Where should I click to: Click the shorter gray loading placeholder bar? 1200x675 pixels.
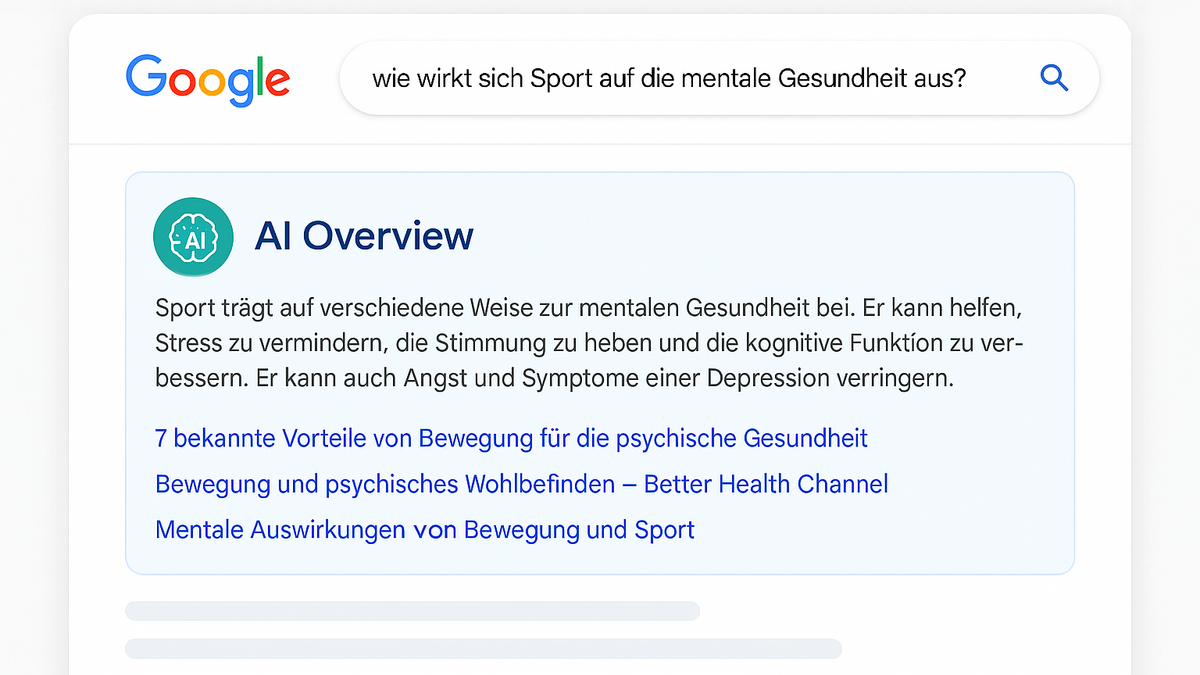[x=412, y=611]
